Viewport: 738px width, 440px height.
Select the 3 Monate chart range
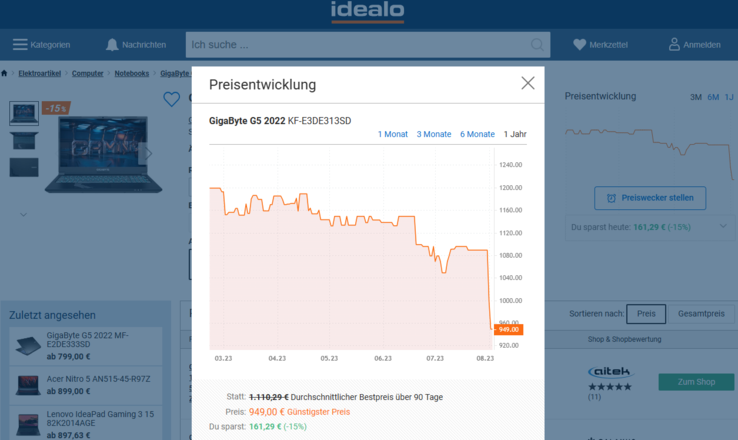tap(433, 134)
